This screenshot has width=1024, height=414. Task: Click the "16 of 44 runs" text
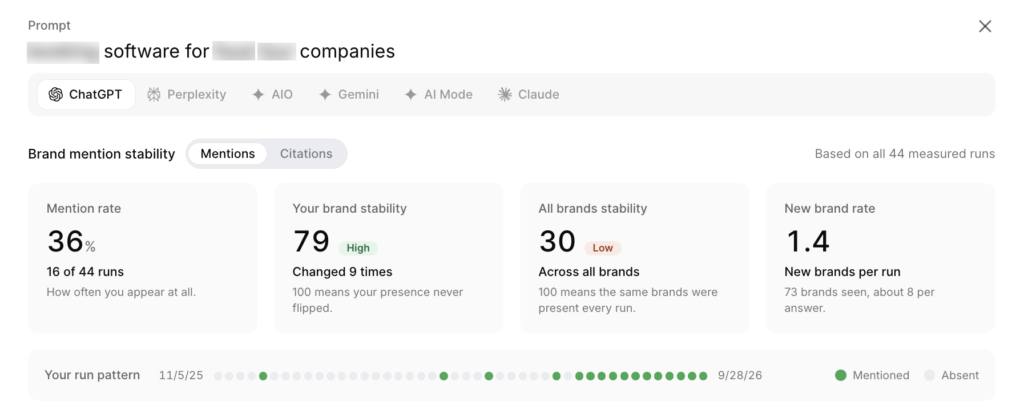coord(85,272)
